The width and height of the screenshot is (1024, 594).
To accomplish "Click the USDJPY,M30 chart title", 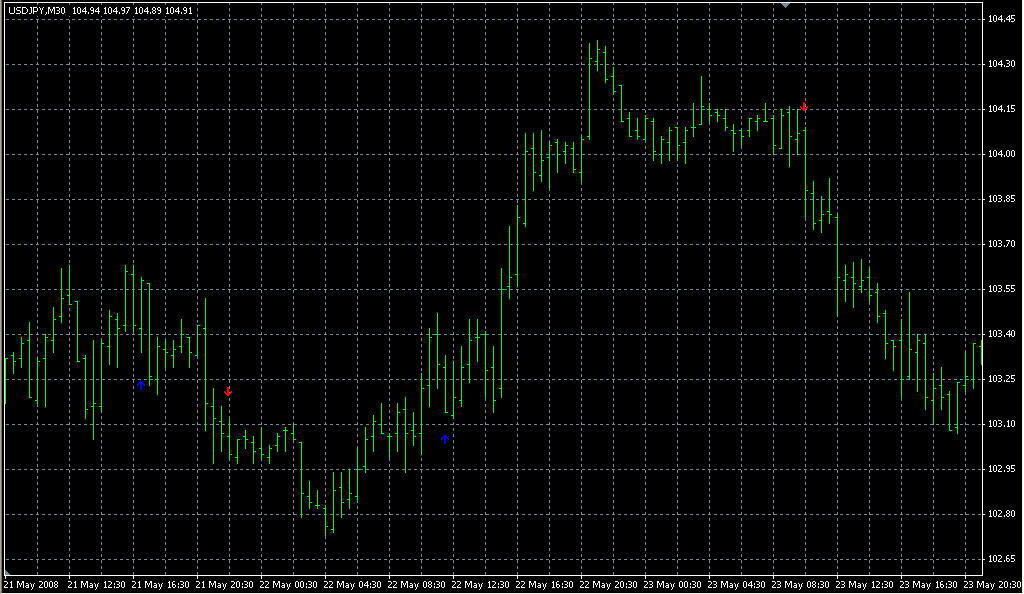I will pyautogui.click(x=37, y=11).
